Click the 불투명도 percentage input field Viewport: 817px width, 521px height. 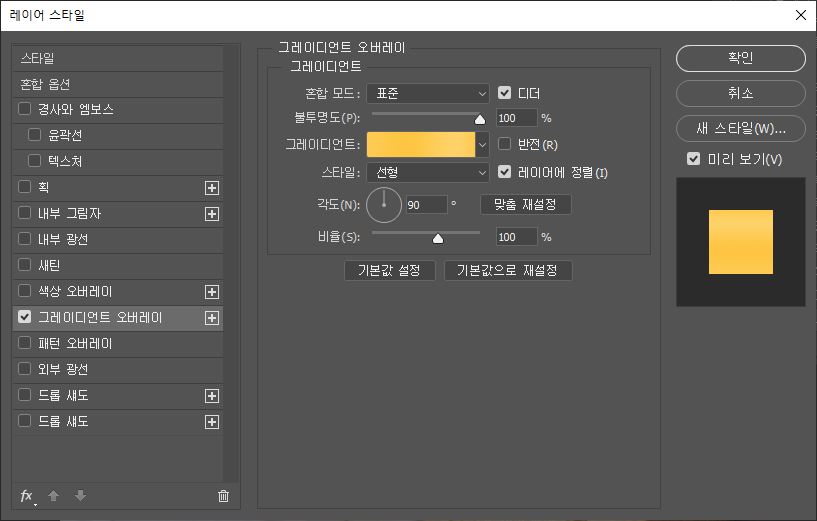[516, 118]
